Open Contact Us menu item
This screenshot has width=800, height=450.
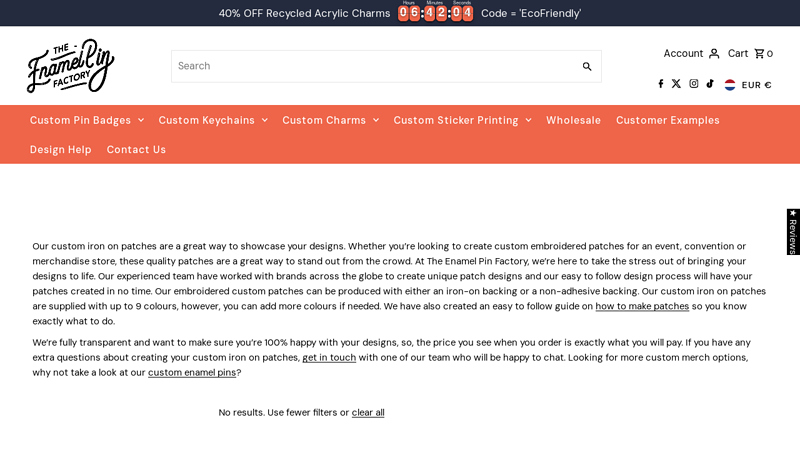click(136, 150)
